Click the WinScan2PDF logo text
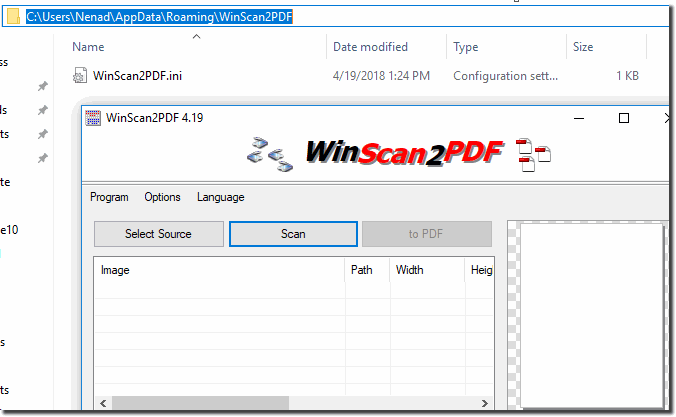Screen dimensions: 676x417 [404, 153]
